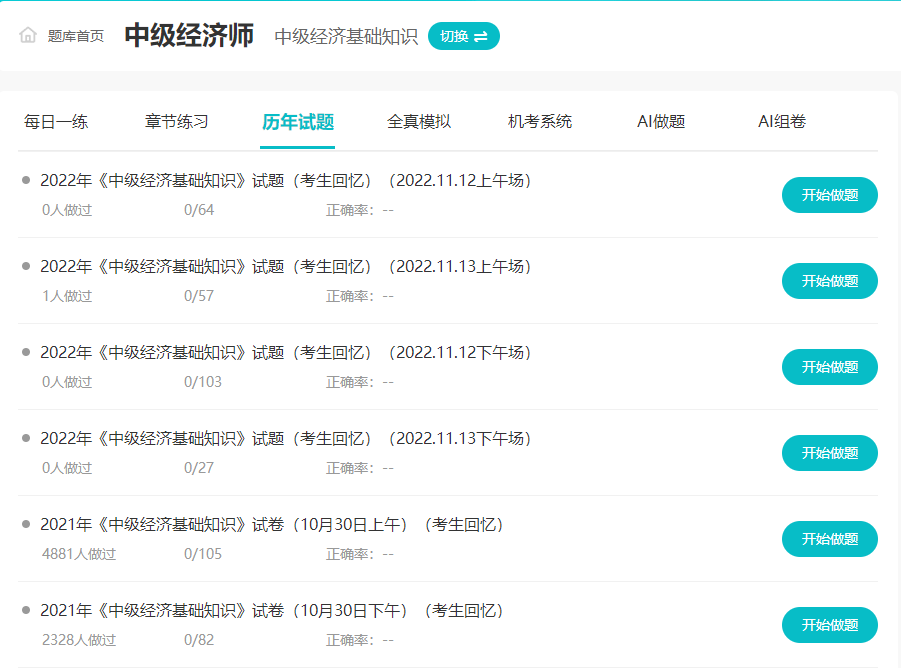Click 开始做题 for the 2022.11.13下午场 paper
The height and width of the screenshot is (668, 901).
click(x=829, y=453)
